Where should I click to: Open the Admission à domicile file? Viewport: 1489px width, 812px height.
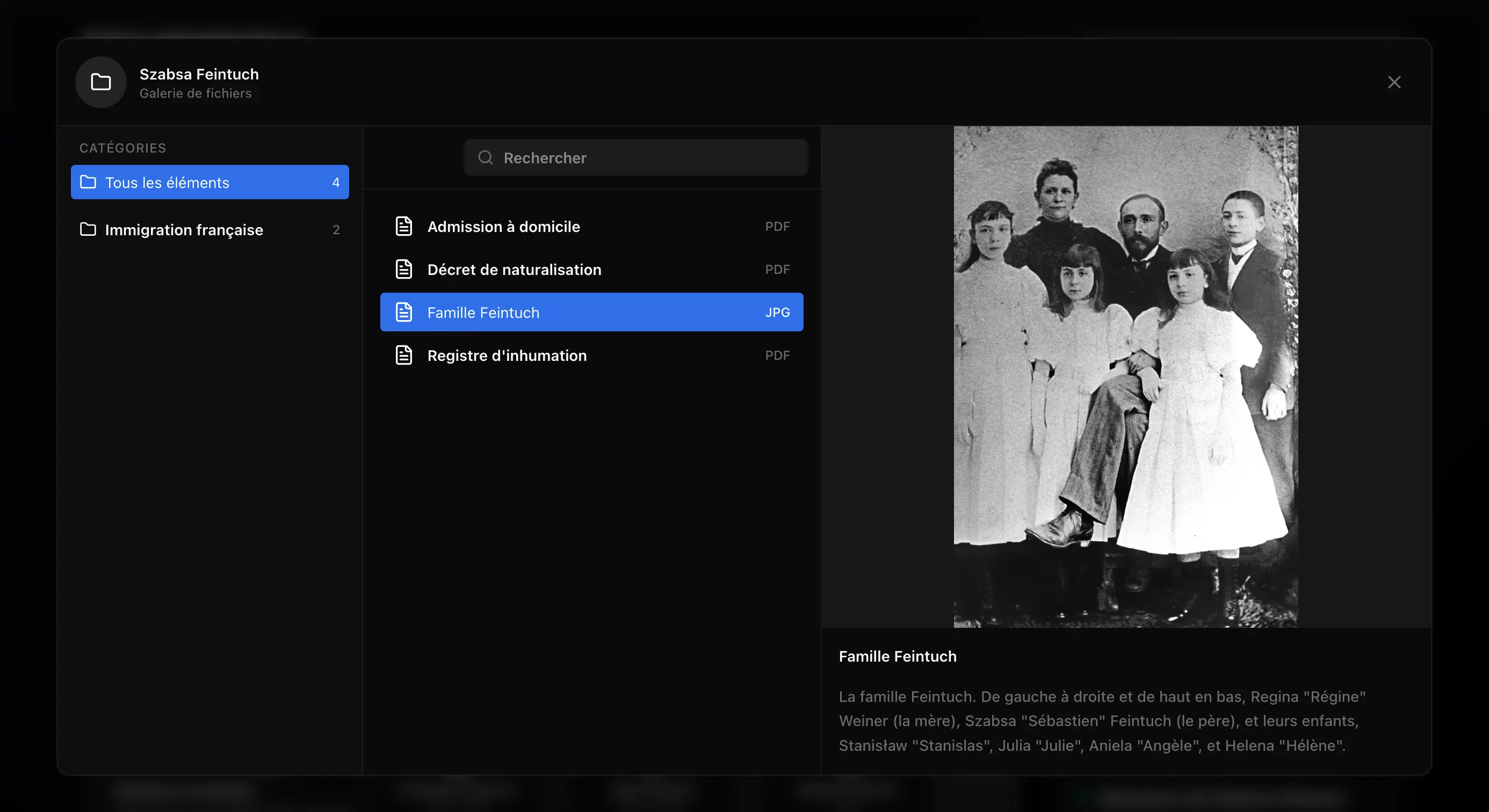point(503,227)
